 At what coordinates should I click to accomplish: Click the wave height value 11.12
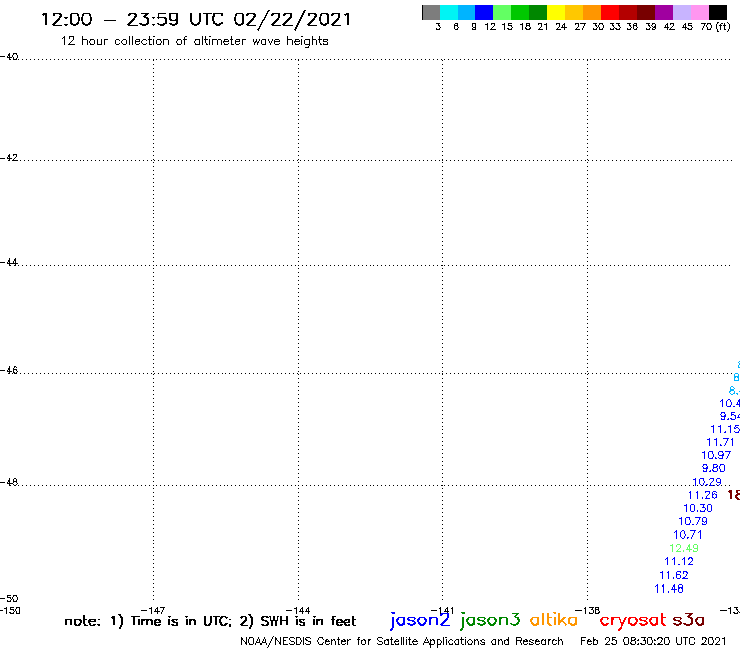(x=679, y=561)
